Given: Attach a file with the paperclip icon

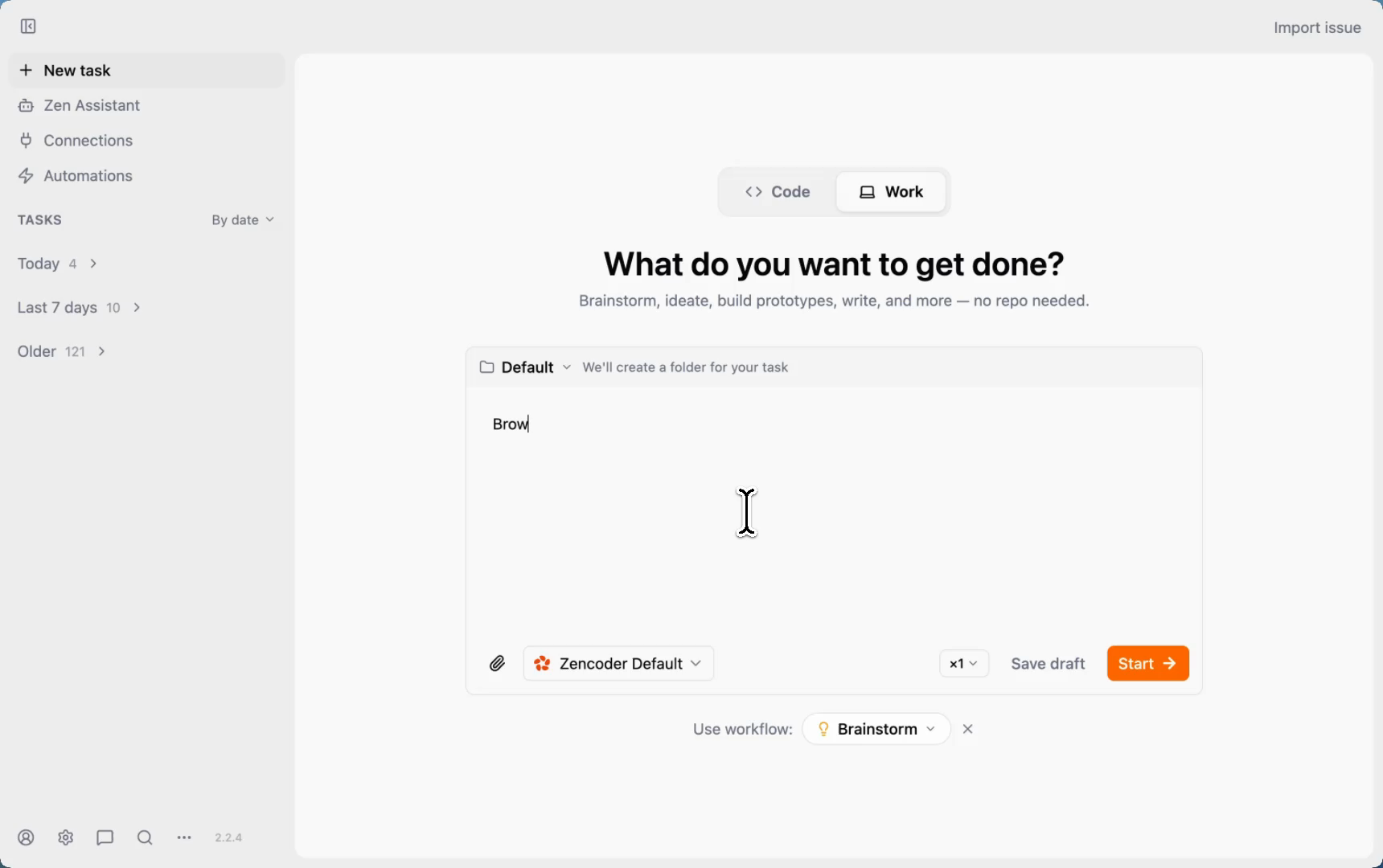Looking at the screenshot, I should [497, 664].
